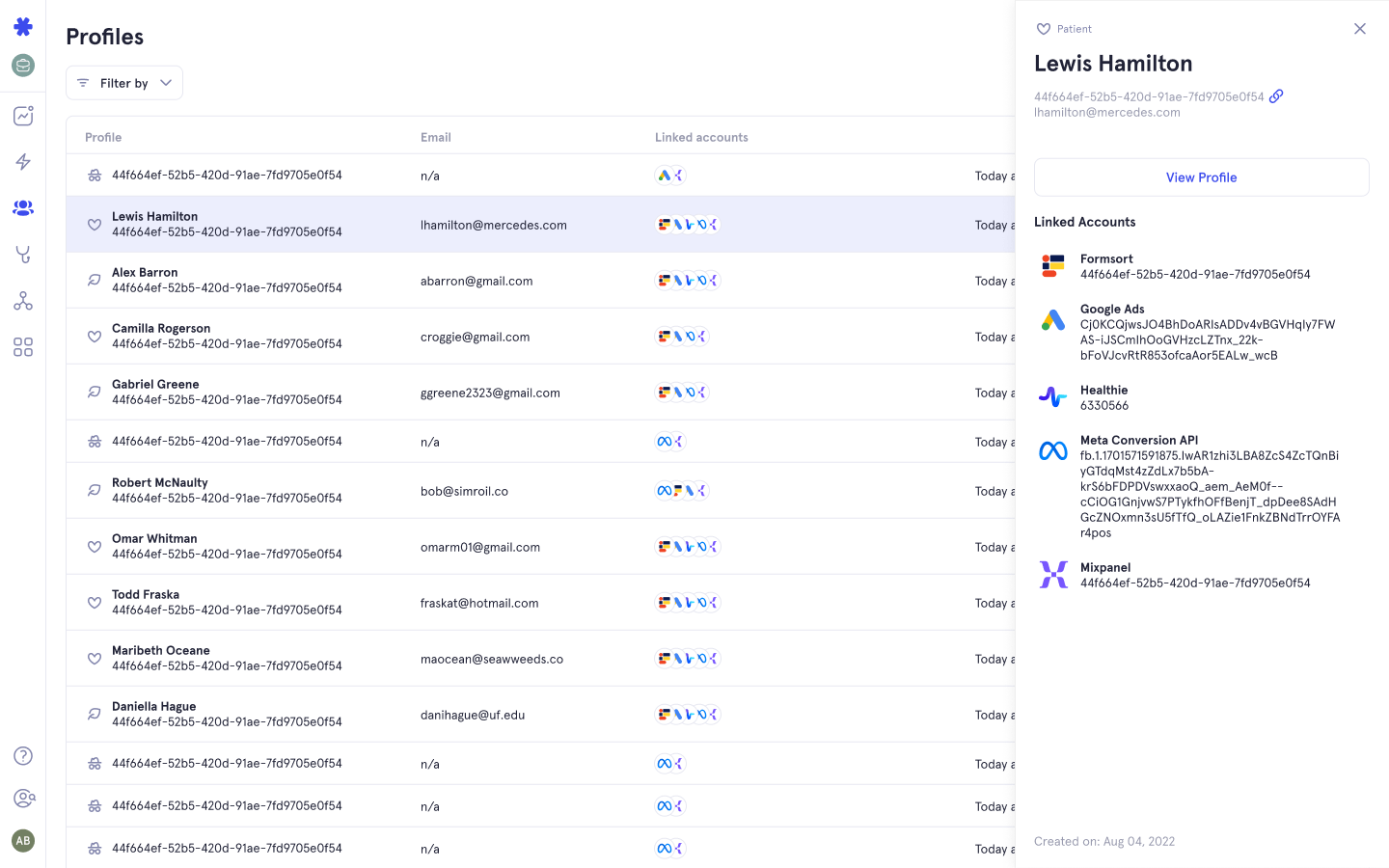This screenshot has width=1389, height=868.
Task: Open the stethoscope sidebar icon
Action: [23, 255]
